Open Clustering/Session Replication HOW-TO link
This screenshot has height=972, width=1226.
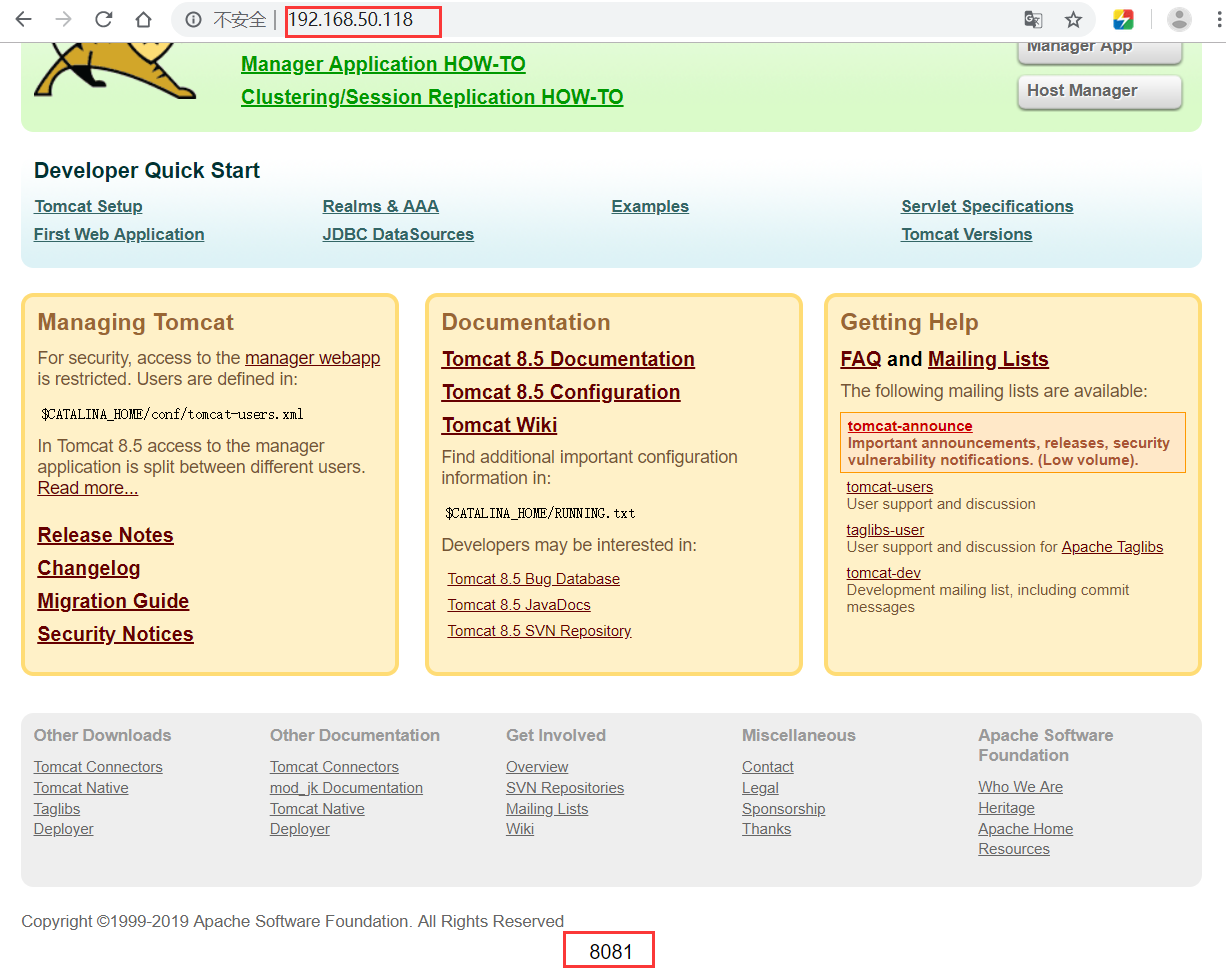coord(432,97)
